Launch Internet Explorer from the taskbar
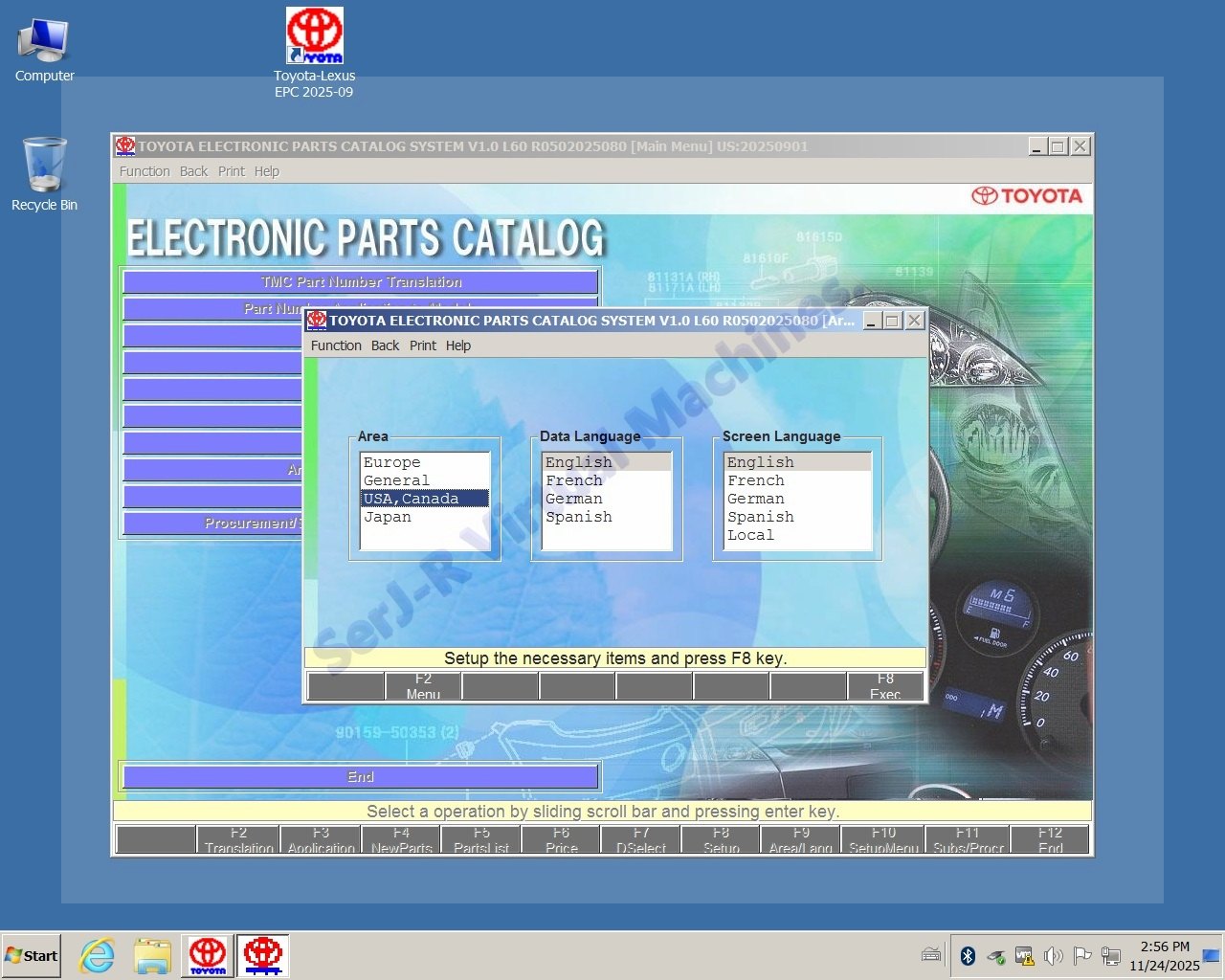 pos(97,955)
